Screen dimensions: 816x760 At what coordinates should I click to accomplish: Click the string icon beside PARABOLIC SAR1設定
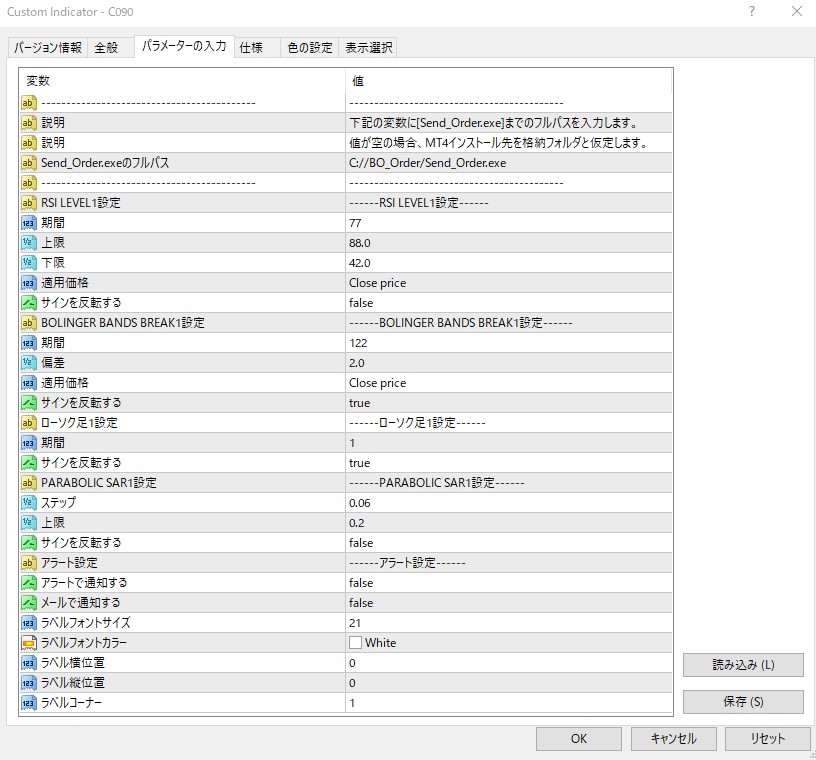[29, 483]
